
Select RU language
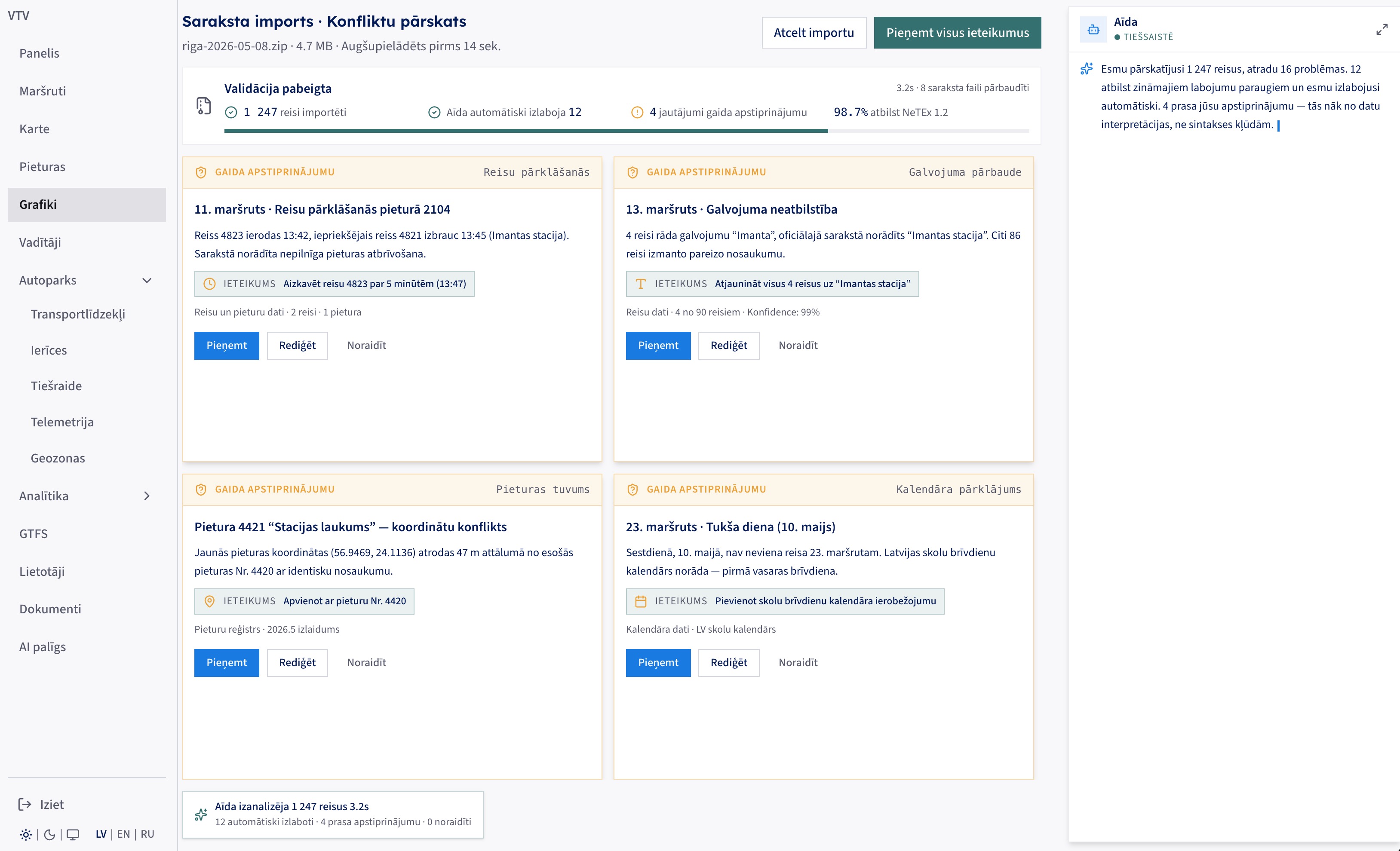tap(147, 834)
